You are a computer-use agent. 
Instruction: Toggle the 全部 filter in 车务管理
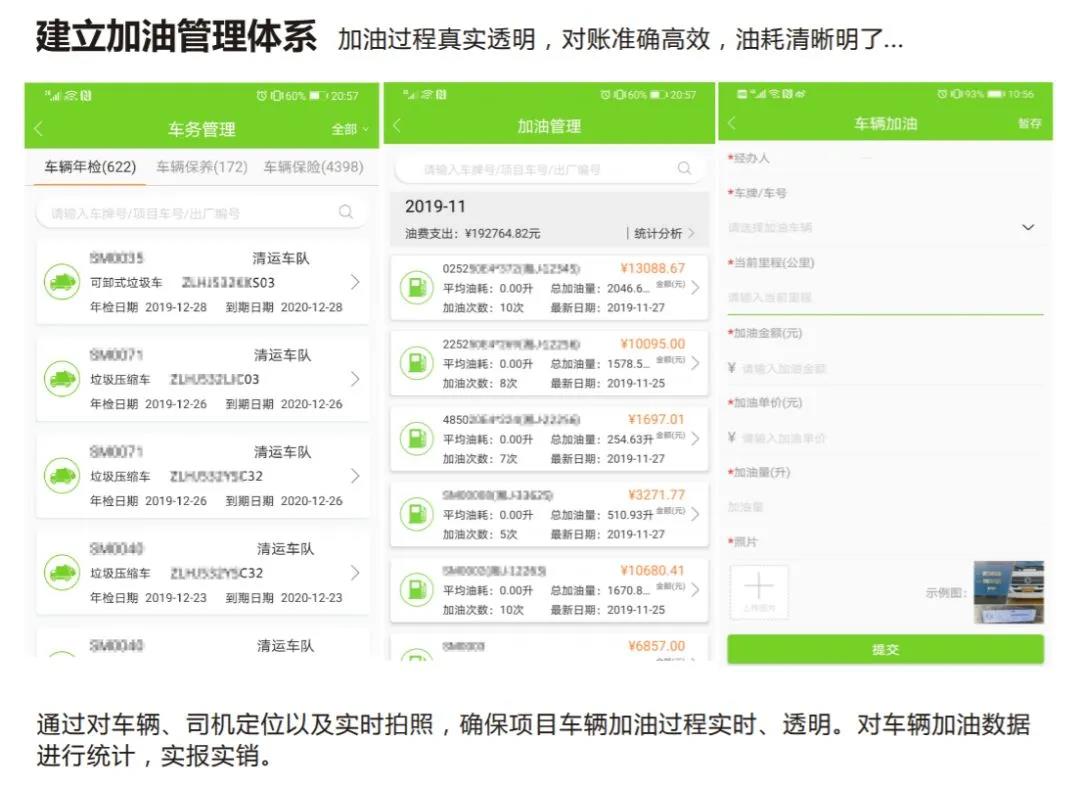point(347,129)
